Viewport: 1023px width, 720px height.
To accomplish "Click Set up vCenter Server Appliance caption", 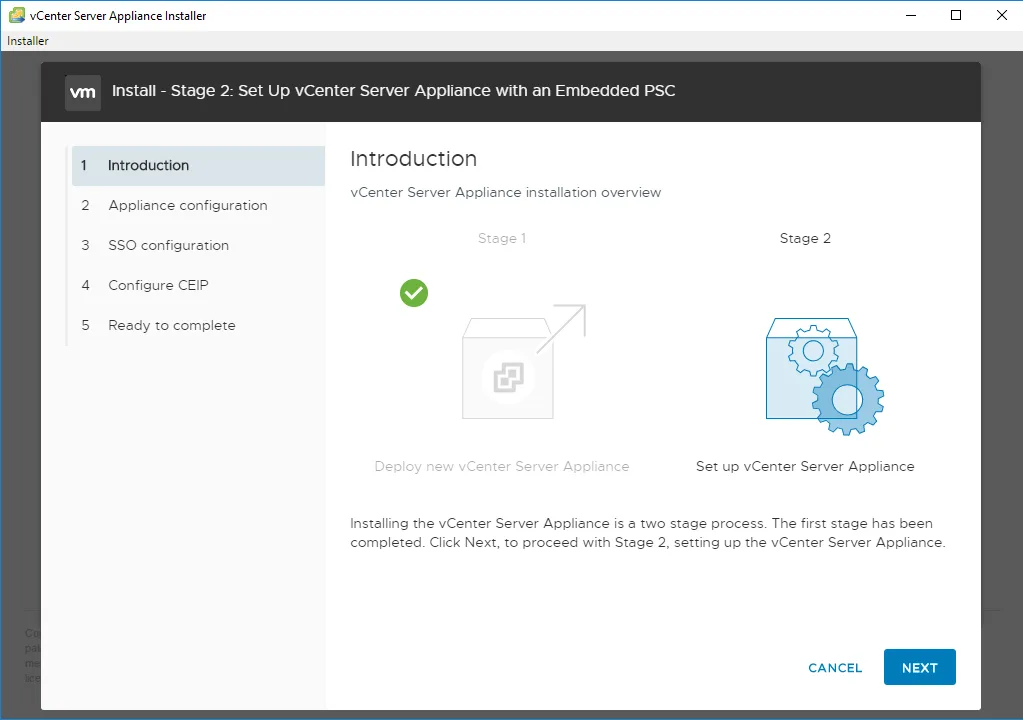I will click(805, 466).
